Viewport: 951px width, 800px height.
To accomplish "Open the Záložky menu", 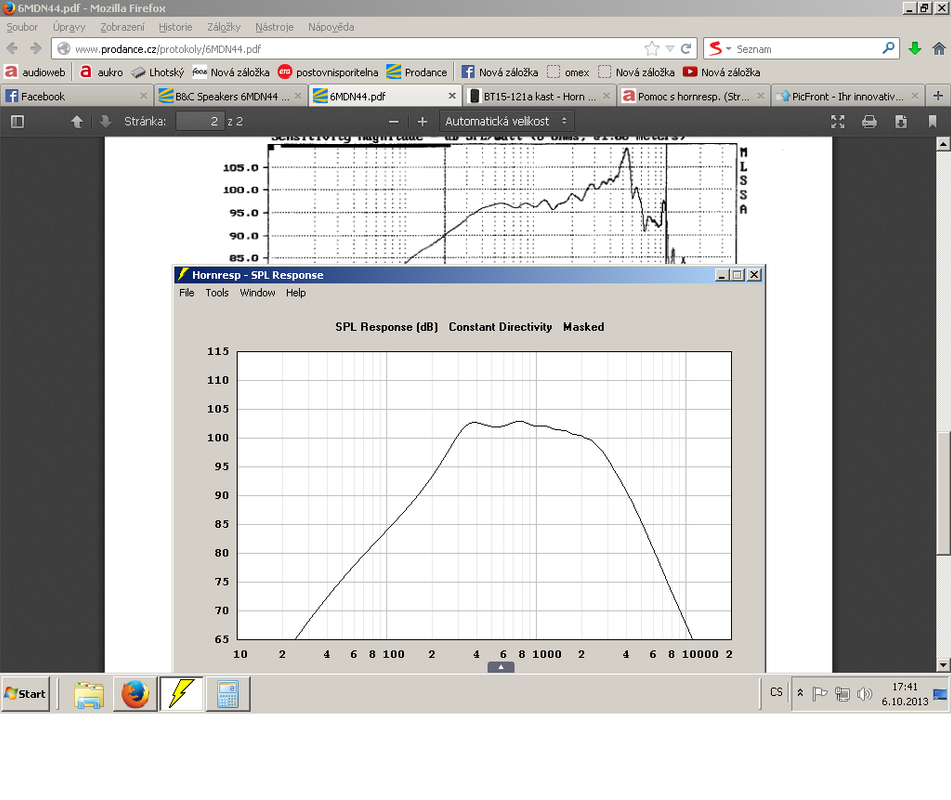I will (x=224, y=27).
